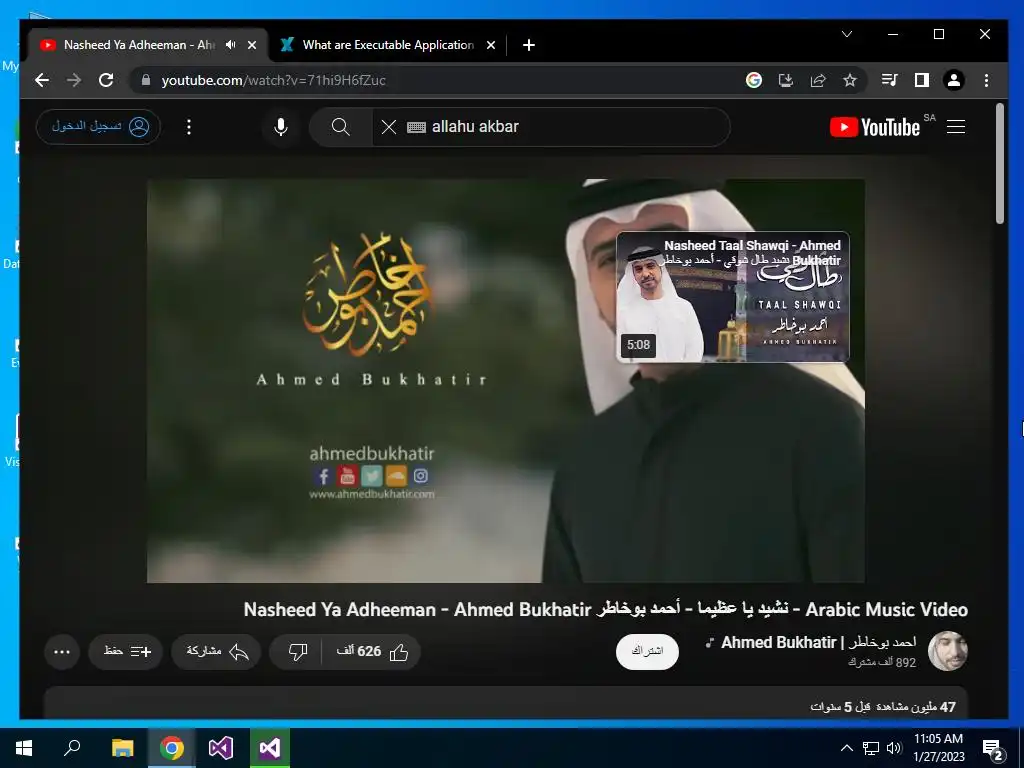Open network icon in system tray
1024x768 pixels.
pos(871,748)
